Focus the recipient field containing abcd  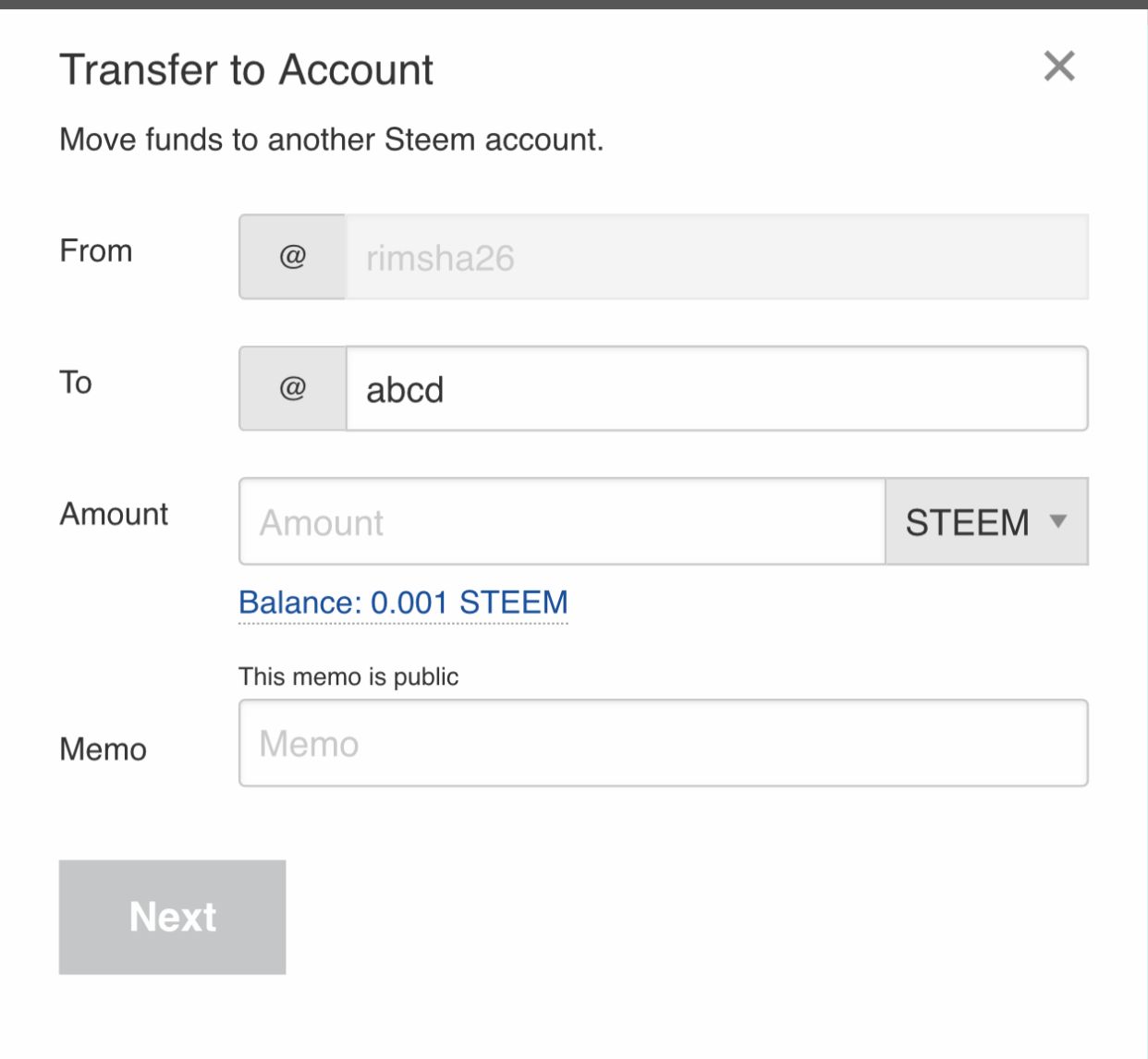(x=716, y=389)
